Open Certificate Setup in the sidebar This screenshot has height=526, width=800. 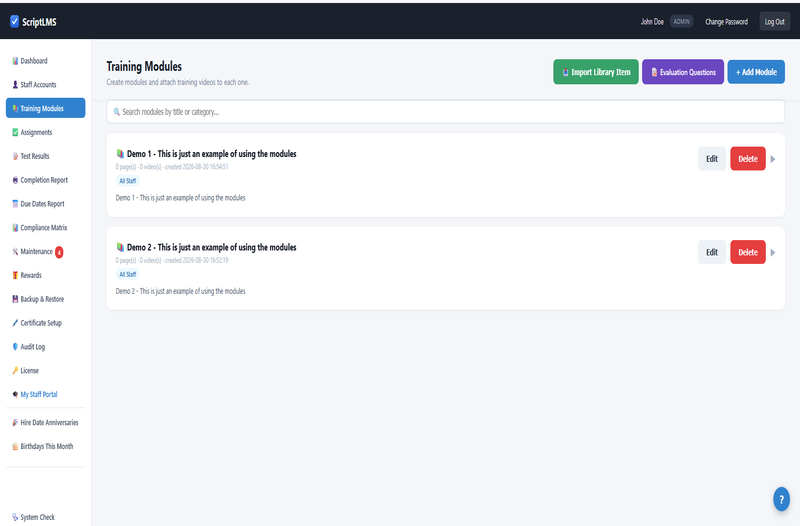[x=45, y=323]
